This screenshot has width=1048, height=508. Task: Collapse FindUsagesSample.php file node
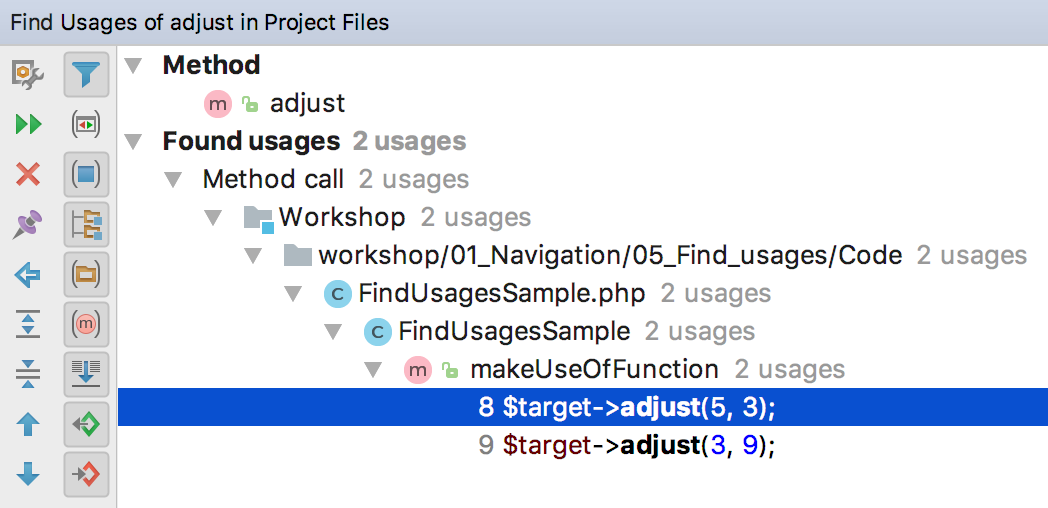click(293, 294)
